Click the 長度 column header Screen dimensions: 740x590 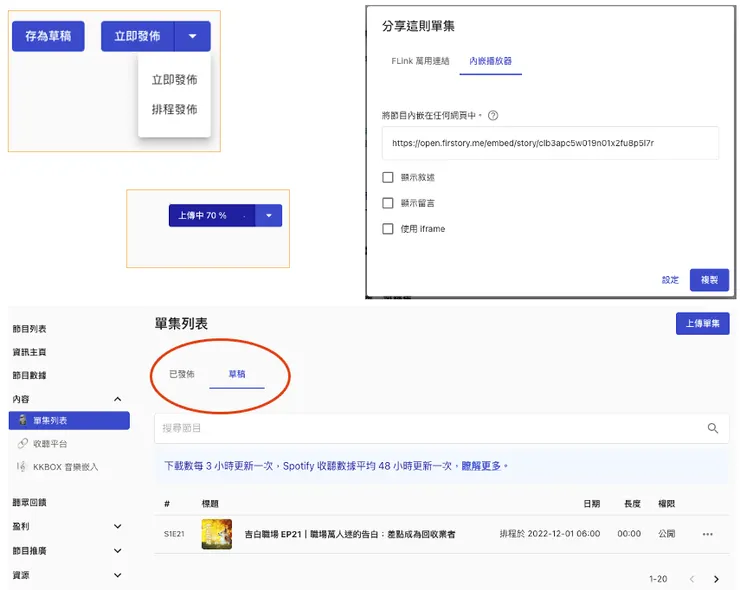632,504
